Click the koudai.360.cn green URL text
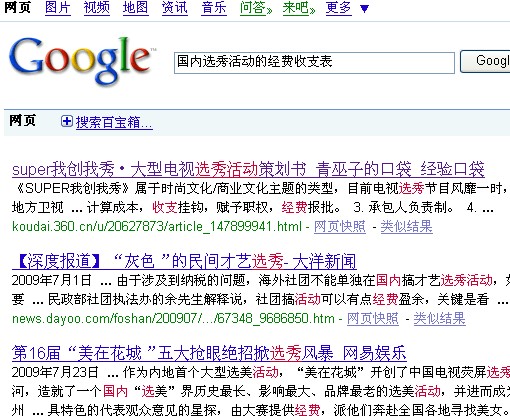 pos(157,227)
